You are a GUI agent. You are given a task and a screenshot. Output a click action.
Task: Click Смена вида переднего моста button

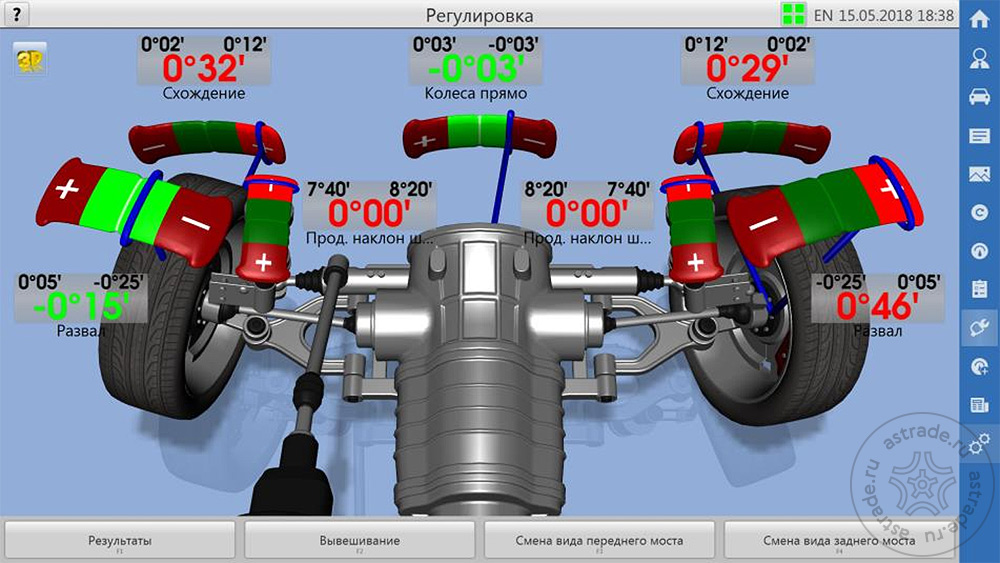599,541
